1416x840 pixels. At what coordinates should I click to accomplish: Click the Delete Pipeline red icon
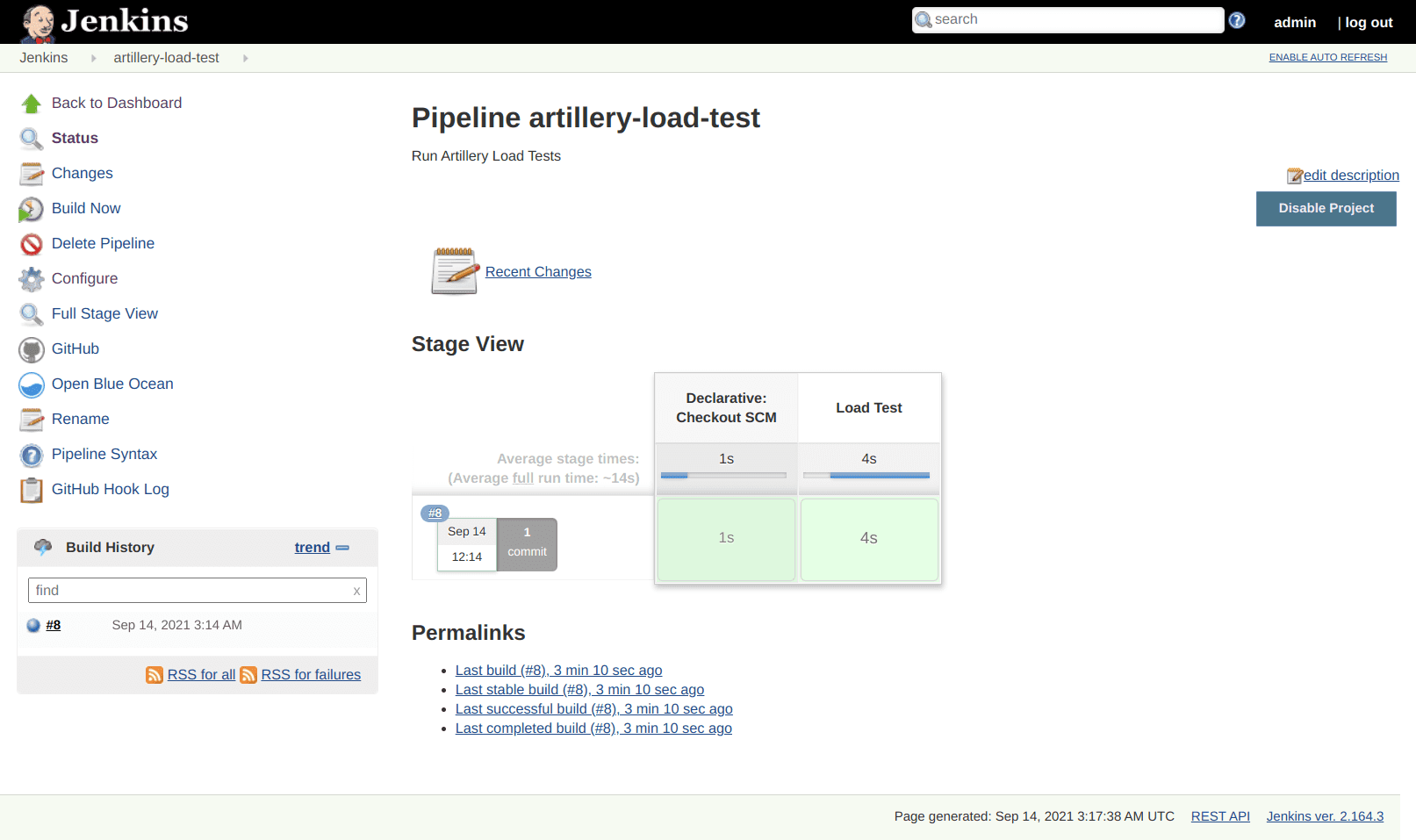32,244
